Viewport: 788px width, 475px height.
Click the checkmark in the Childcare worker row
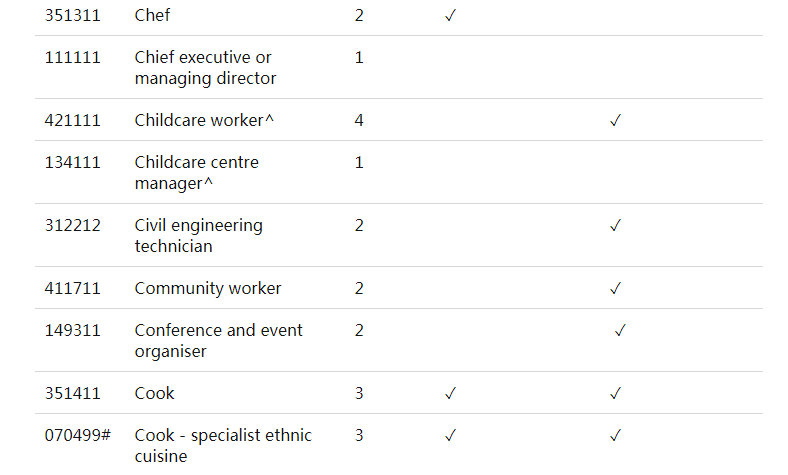pos(615,121)
